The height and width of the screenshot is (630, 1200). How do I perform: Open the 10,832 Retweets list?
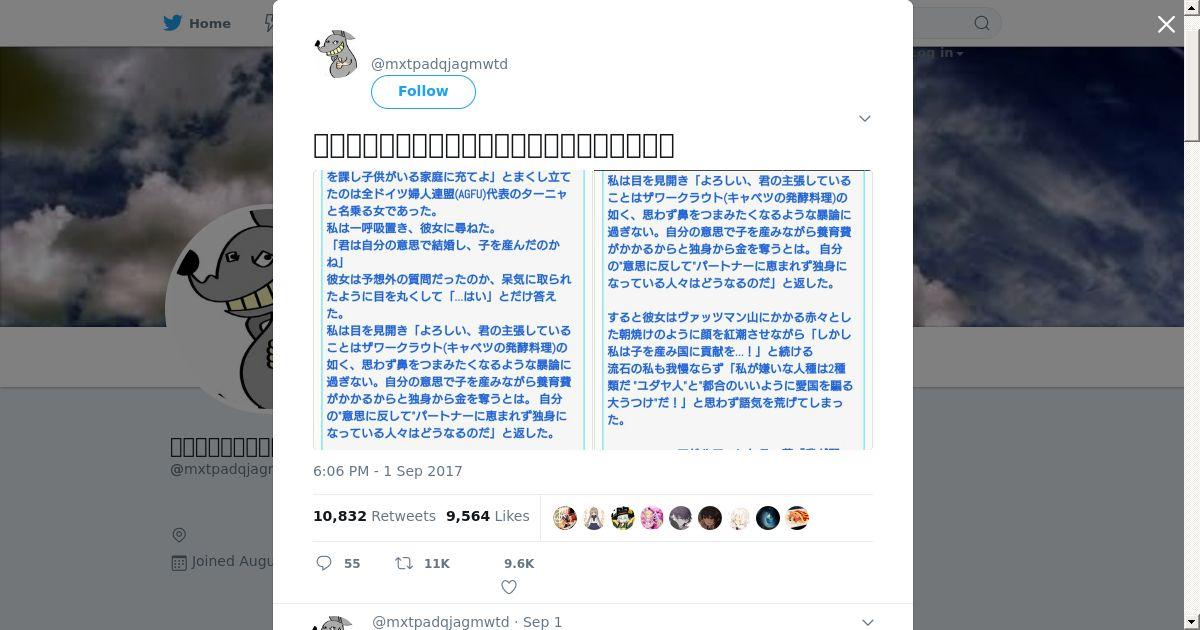374,516
